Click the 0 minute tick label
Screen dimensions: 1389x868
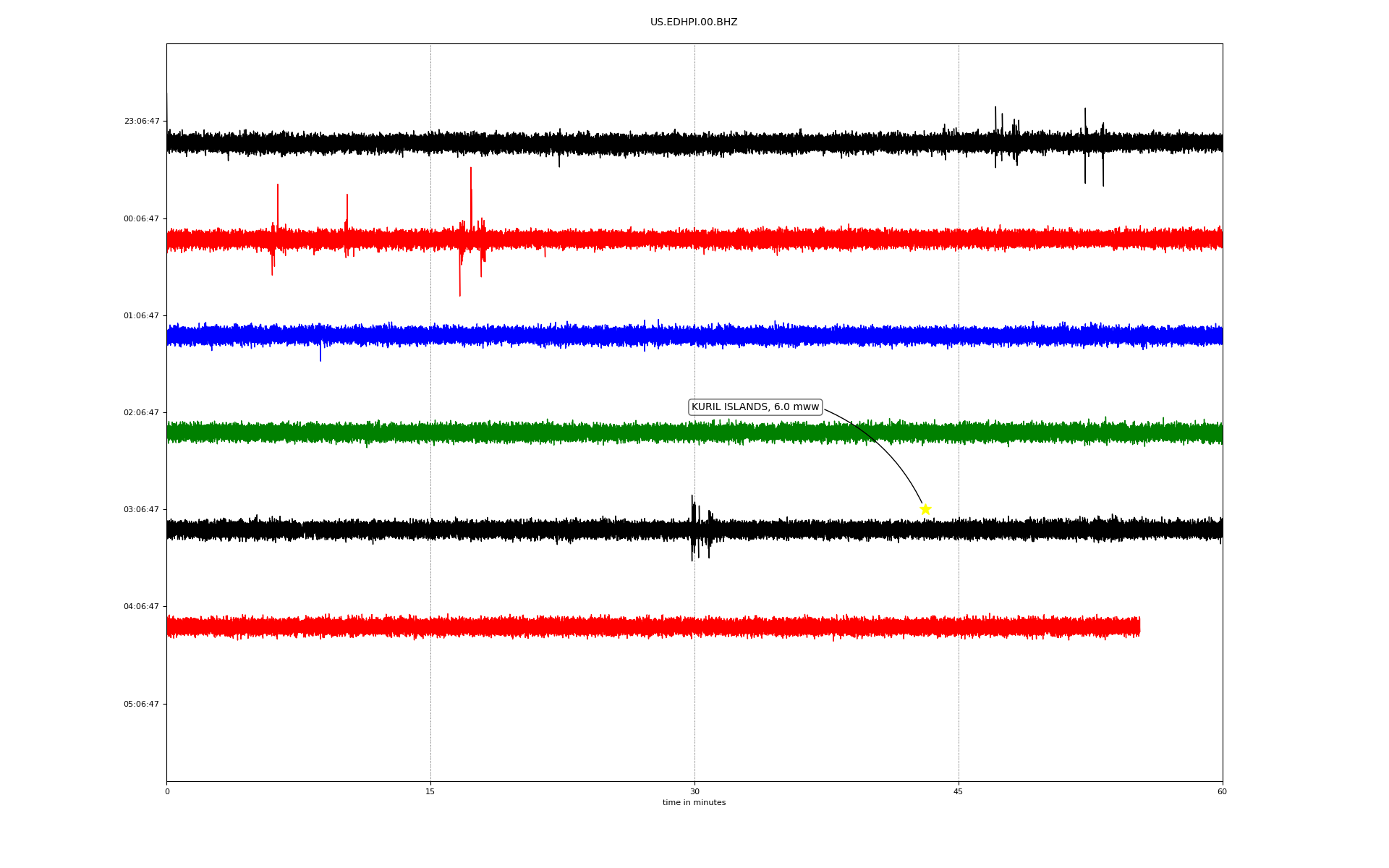tap(167, 792)
